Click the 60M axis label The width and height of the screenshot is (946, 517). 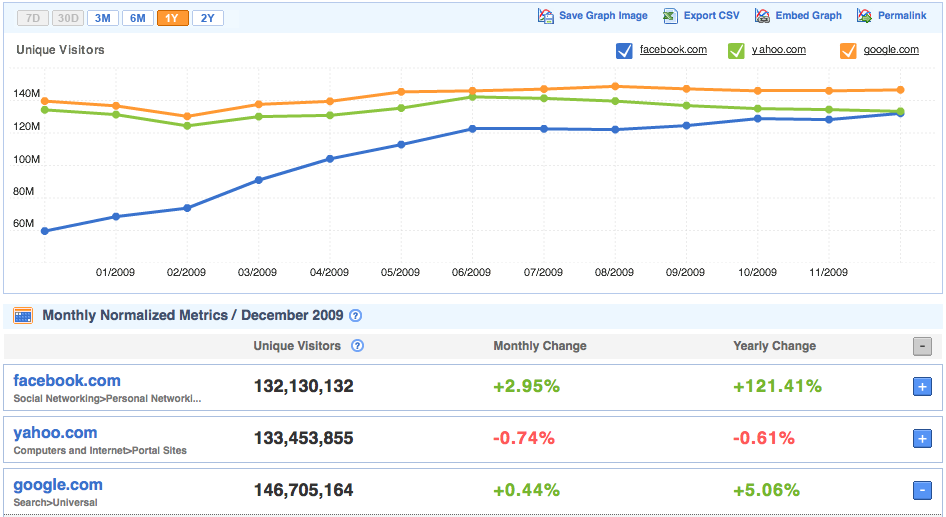pyautogui.click(x=24, y=223)
